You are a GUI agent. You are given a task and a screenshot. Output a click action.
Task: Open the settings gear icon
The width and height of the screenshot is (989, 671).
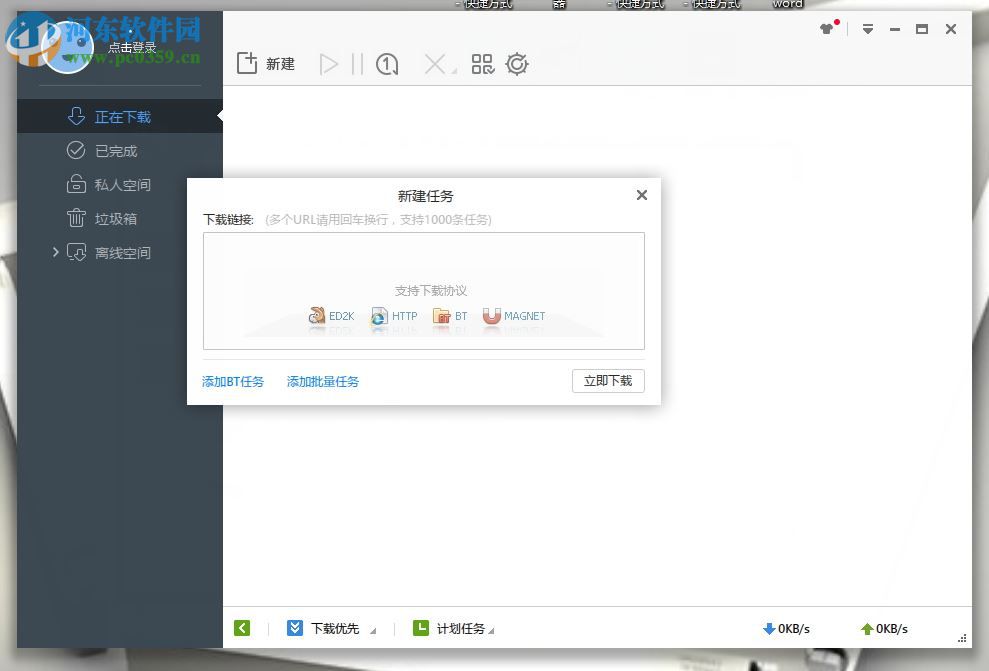[x=517, y=63]
